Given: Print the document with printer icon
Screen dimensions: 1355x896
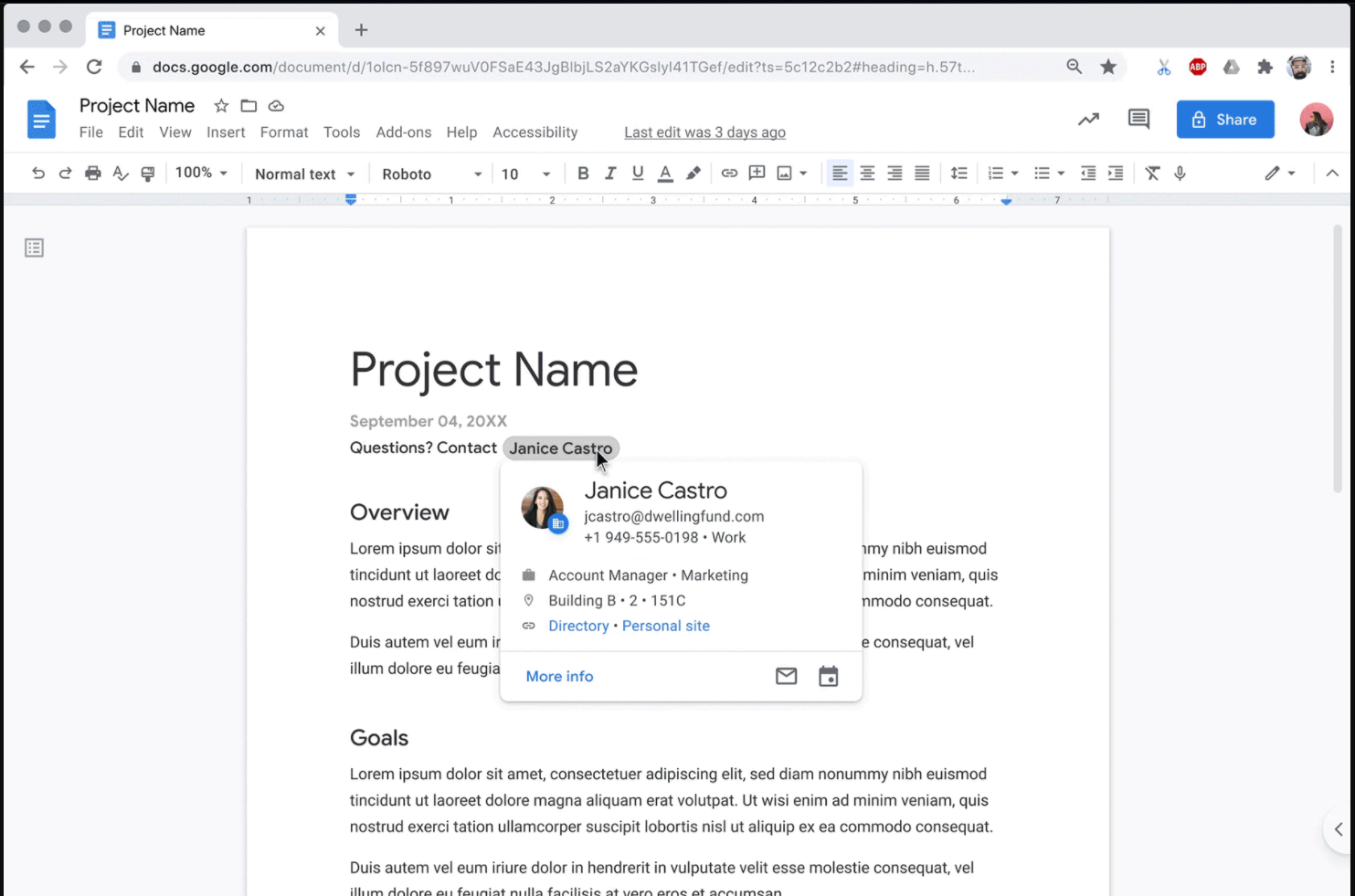Looking at the screenshot, I should [x=93, y=173].
